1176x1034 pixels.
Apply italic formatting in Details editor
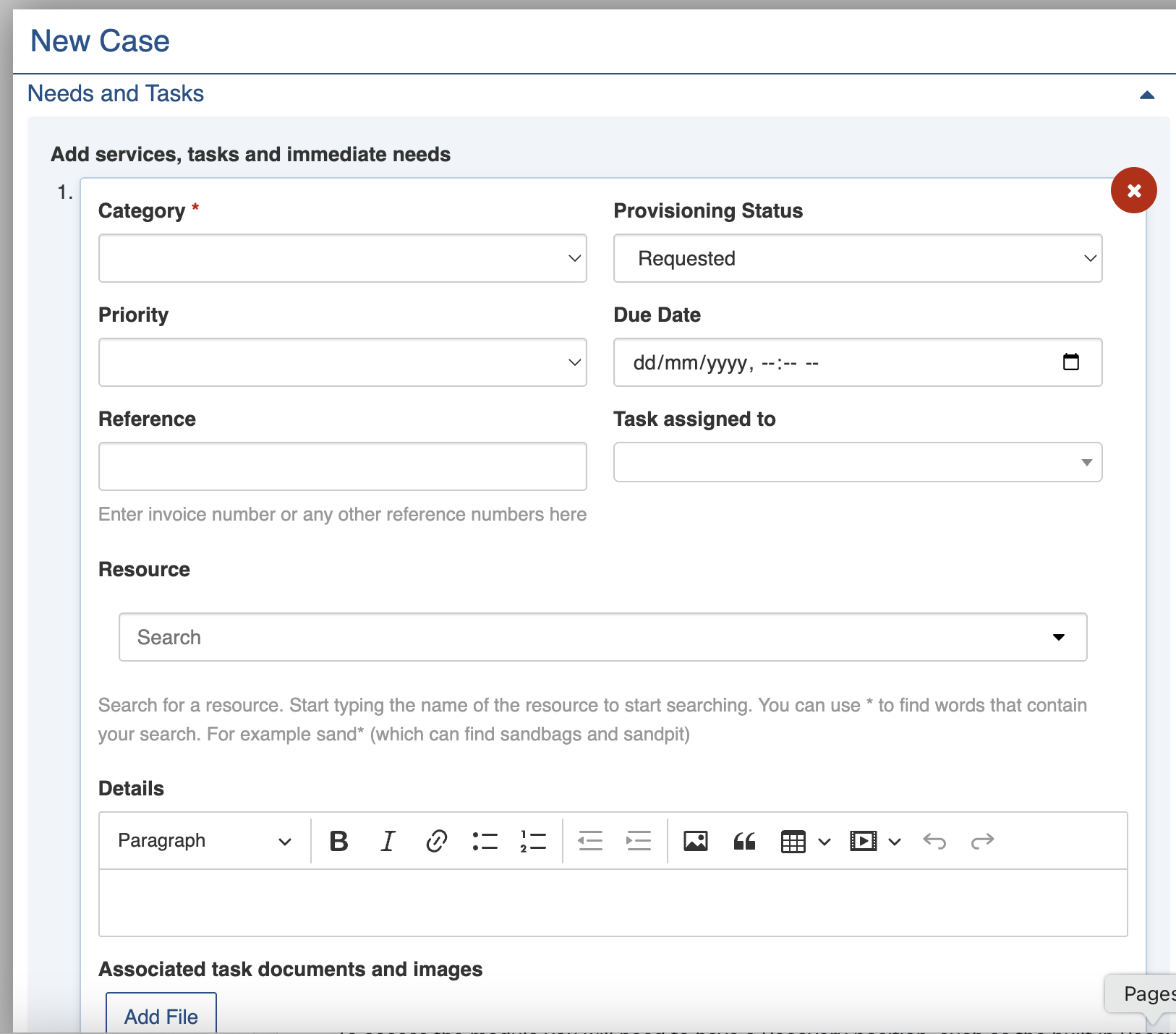[388, 841]
